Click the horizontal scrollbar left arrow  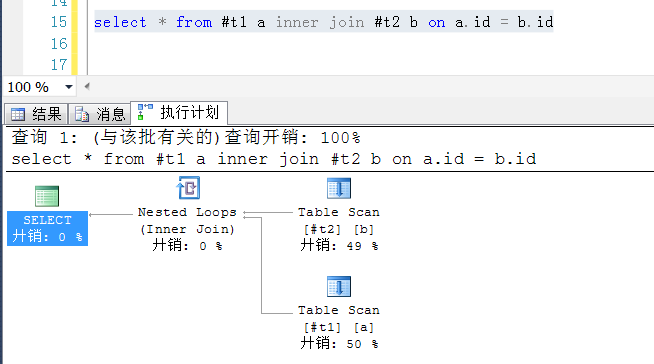tap(87, 87)
